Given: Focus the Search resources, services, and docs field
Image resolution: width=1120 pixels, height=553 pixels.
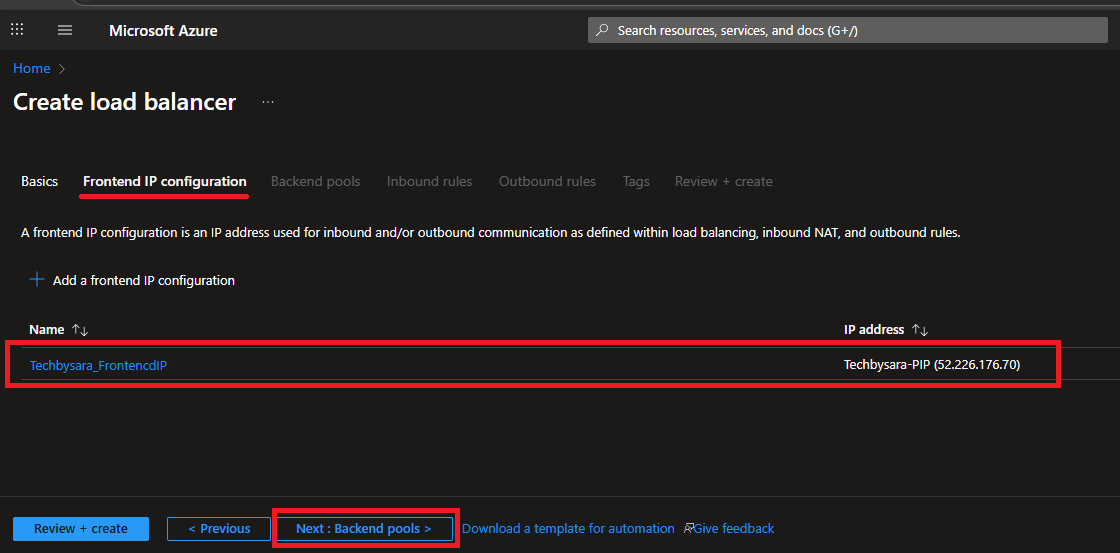Looking at the screenshot, I should (848, 31).
